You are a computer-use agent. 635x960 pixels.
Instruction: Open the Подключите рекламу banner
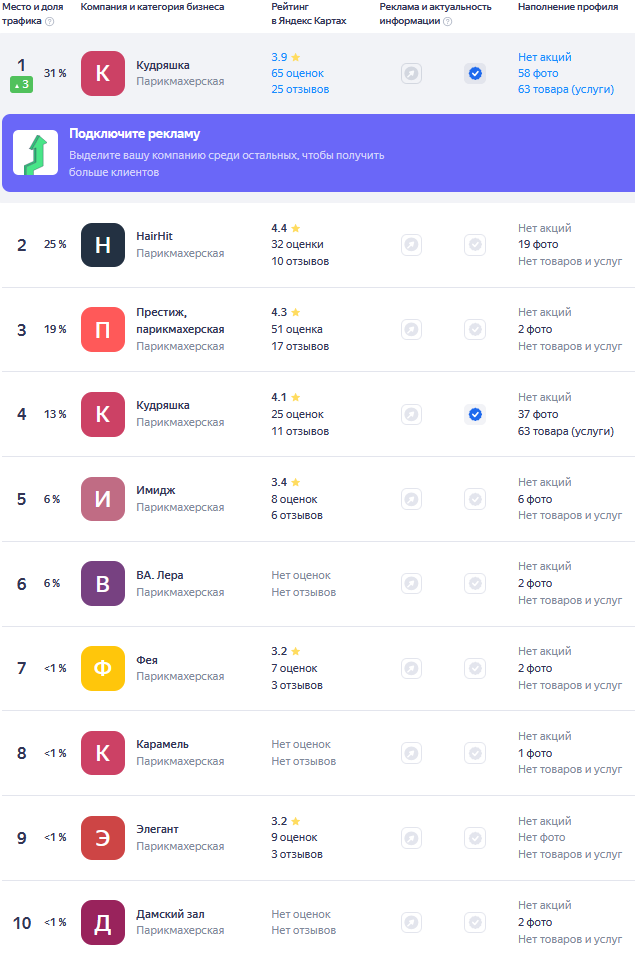(x=318, y=153)
